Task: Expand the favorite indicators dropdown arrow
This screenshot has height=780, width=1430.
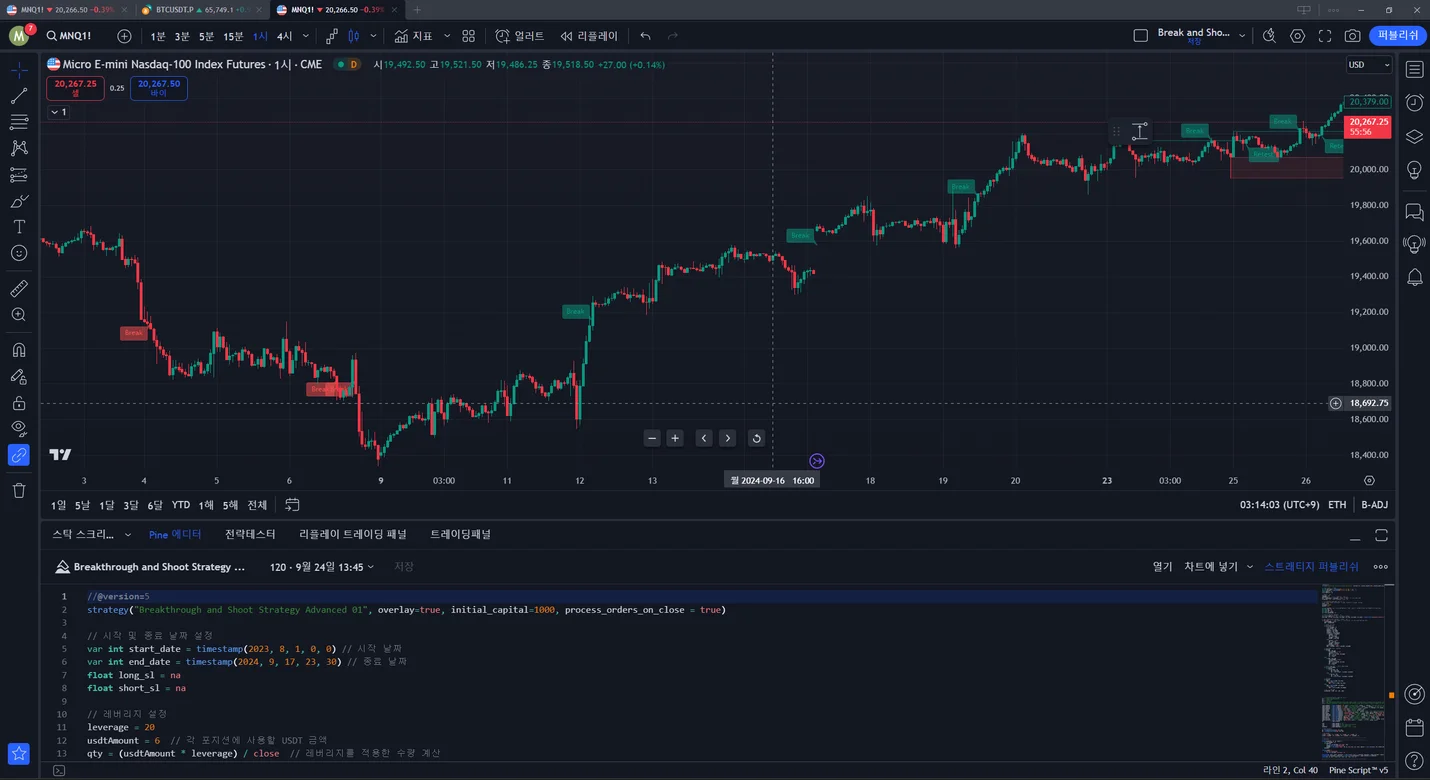Action: coord(447,36)
